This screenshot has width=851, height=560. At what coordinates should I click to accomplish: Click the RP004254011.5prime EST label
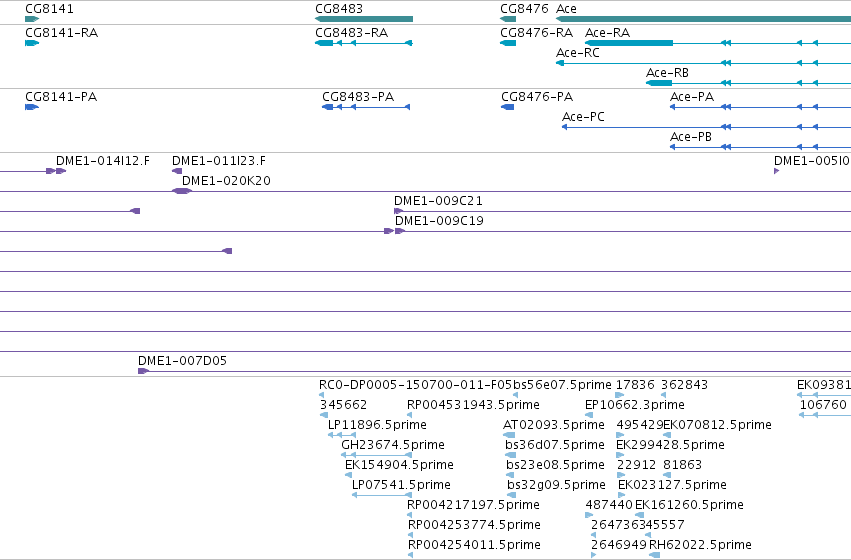474,545
